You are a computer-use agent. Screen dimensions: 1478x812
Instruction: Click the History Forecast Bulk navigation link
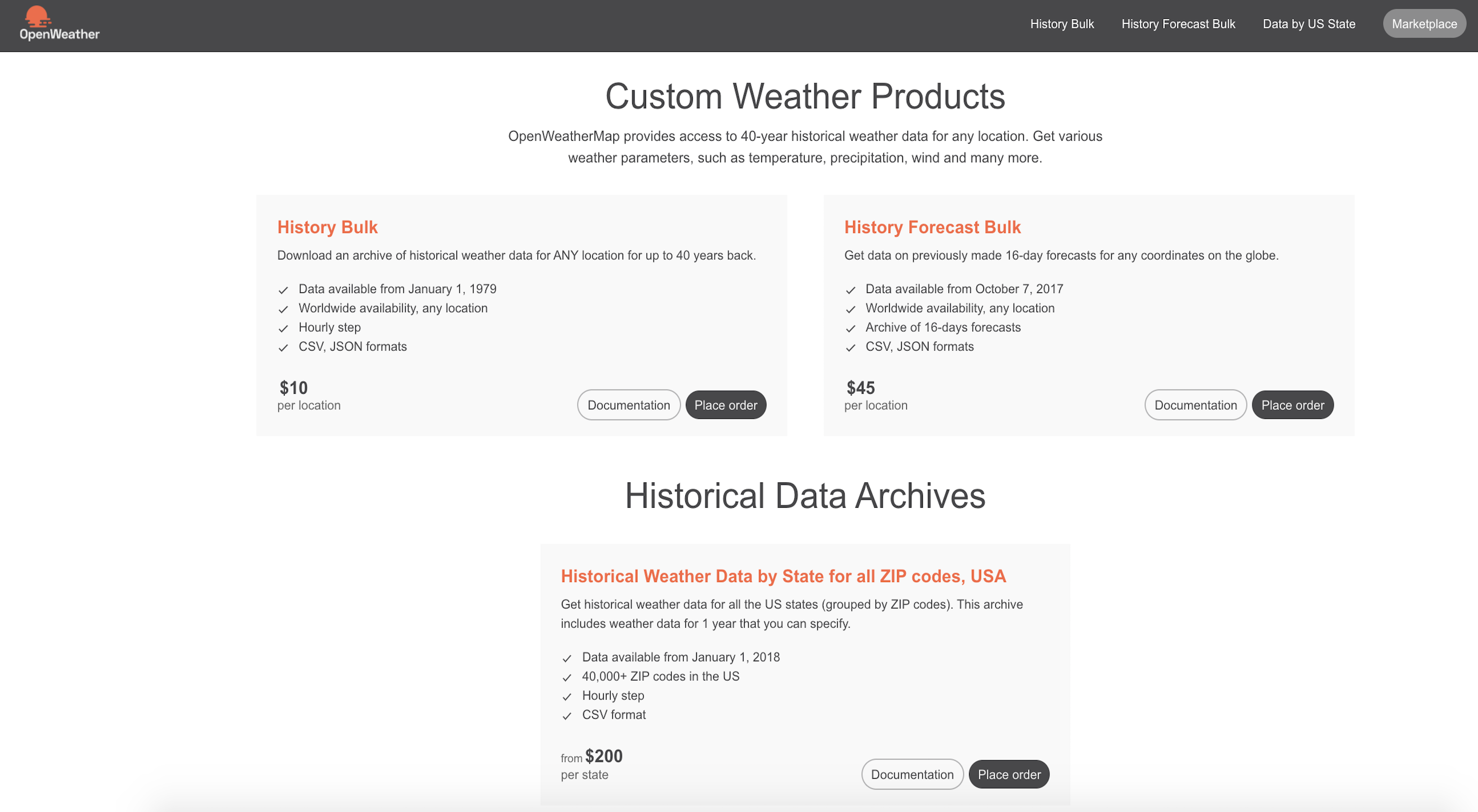click(1178, 23)
